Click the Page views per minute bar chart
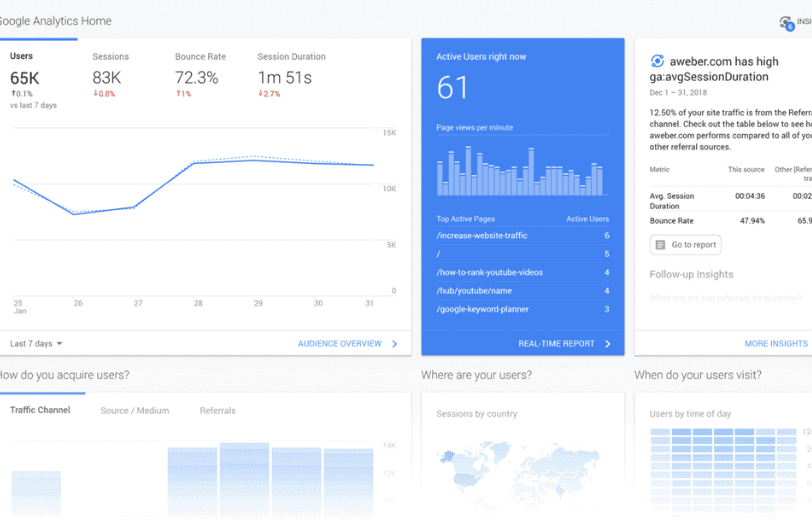 pyautogui.click(x=520, y=171)
